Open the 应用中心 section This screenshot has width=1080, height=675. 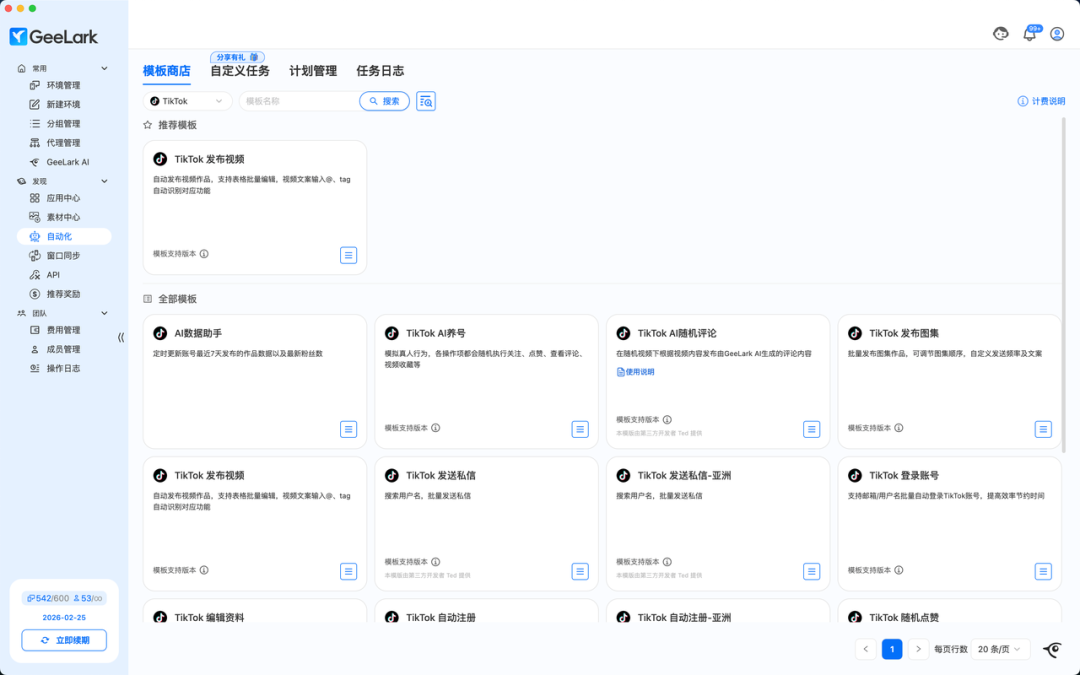[x=64, y=197]
